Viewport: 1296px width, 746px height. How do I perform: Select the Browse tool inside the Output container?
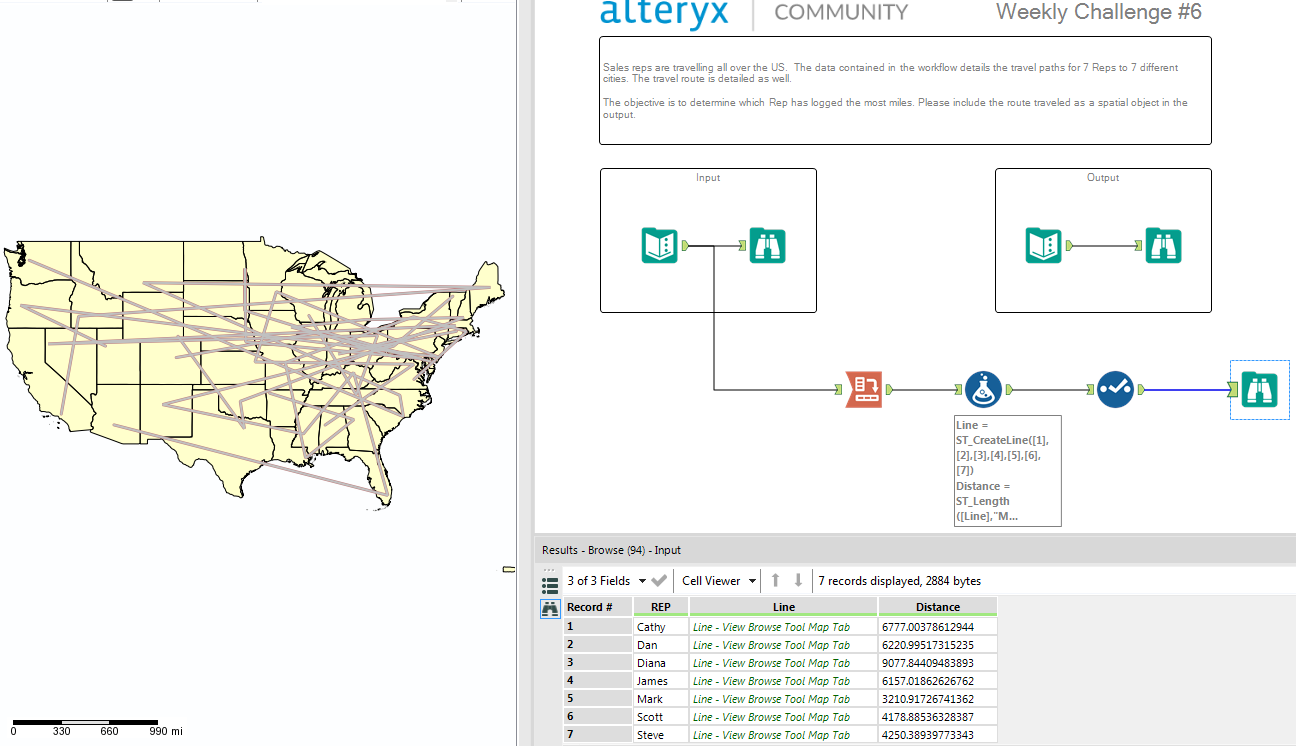pos(1163,245)
